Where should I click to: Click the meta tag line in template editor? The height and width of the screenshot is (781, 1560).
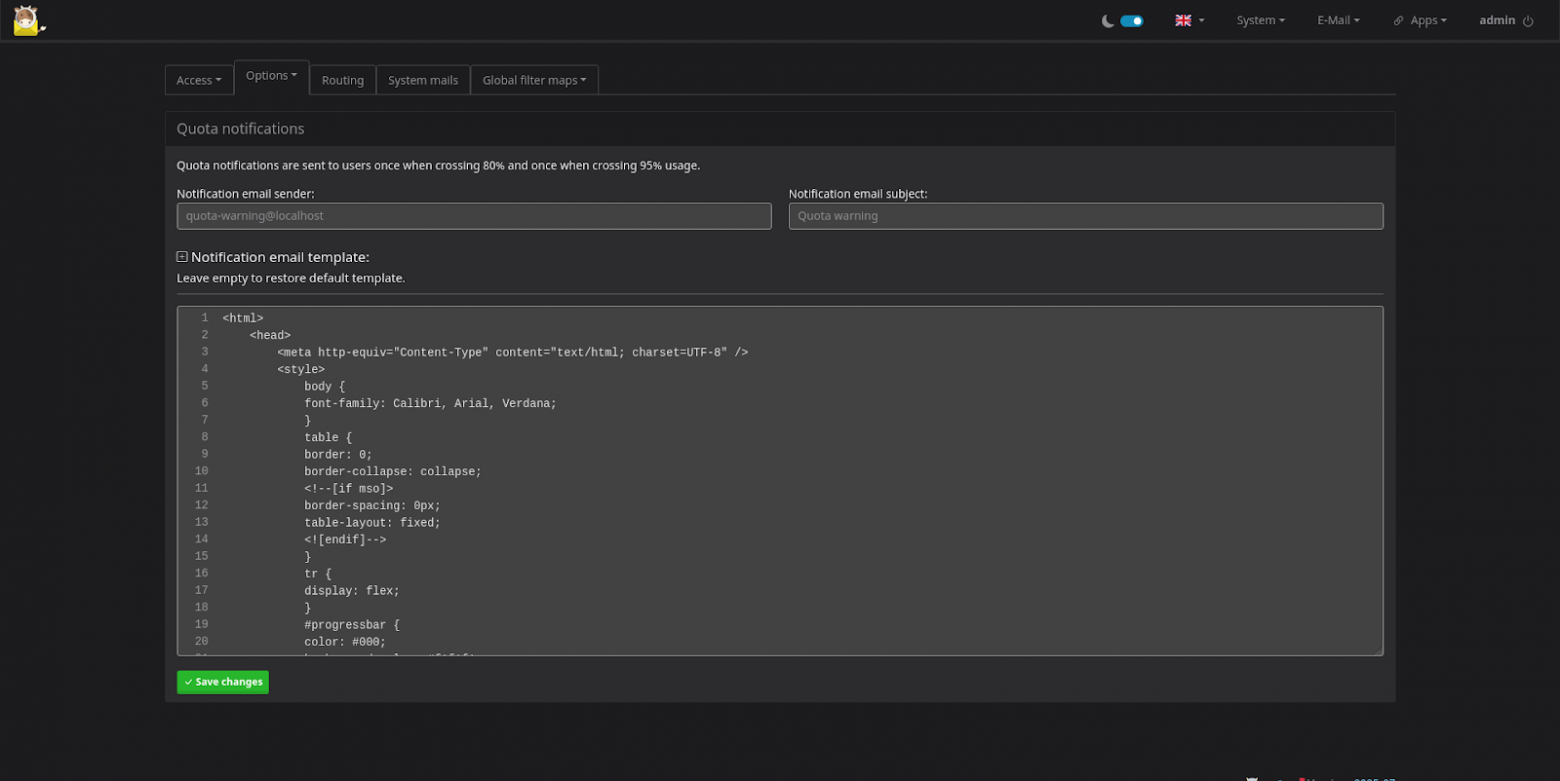point(512,352)
